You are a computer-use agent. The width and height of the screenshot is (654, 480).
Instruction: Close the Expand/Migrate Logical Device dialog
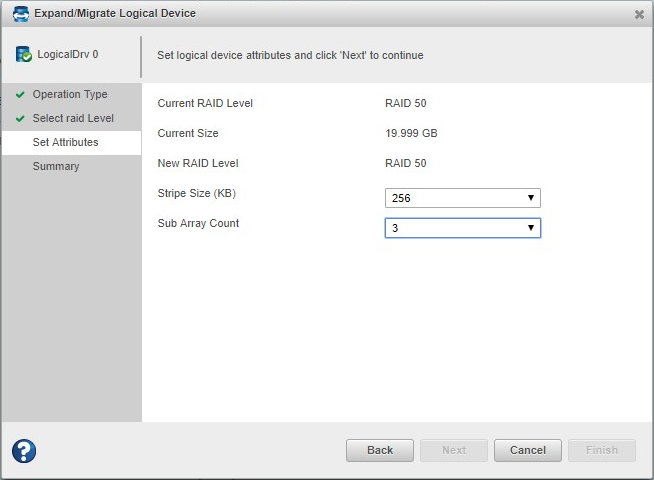pos(639,14)
